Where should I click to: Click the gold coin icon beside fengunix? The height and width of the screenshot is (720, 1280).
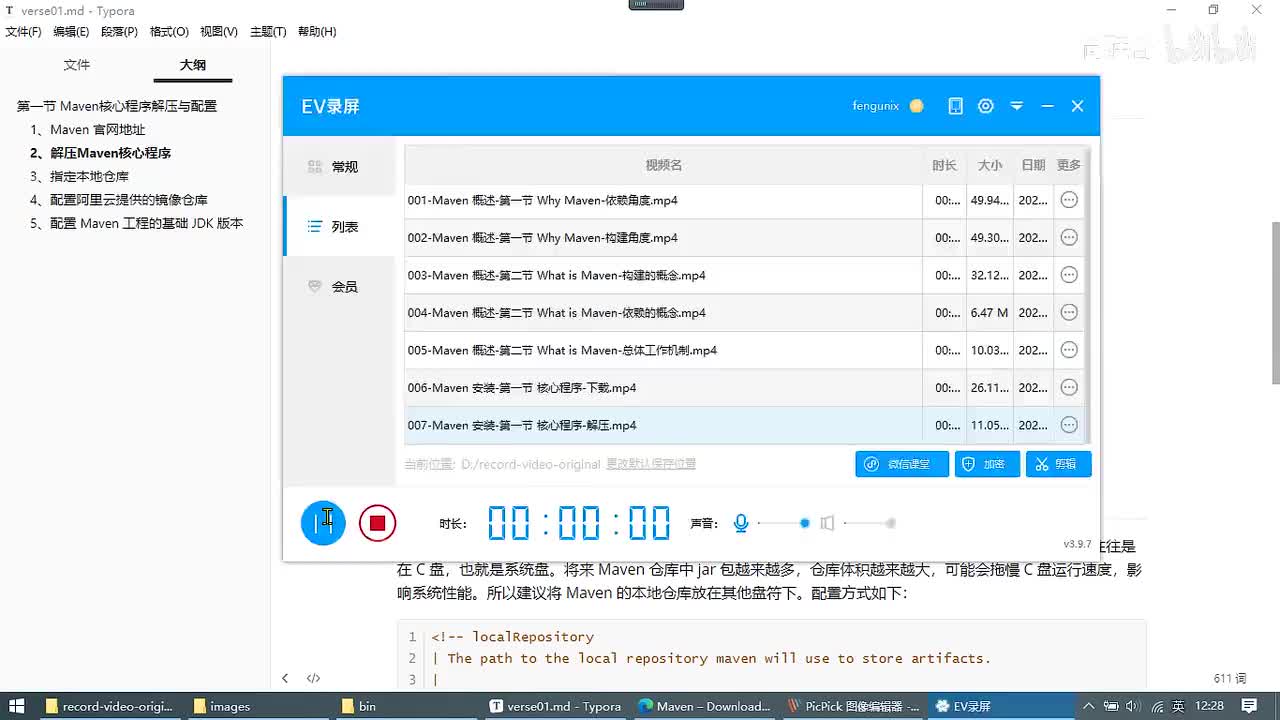(916, 106)
